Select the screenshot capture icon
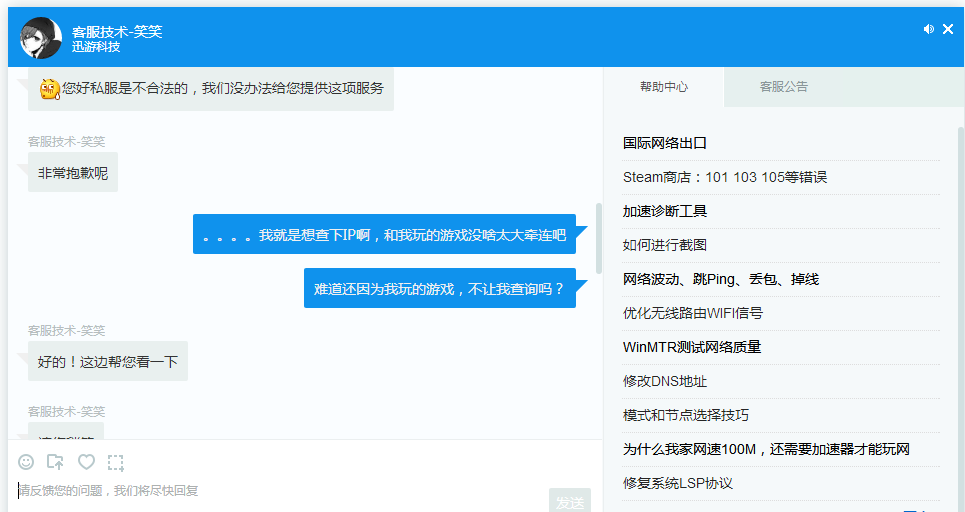The height and width of the screenshot is (512, 965). [116, 462]
